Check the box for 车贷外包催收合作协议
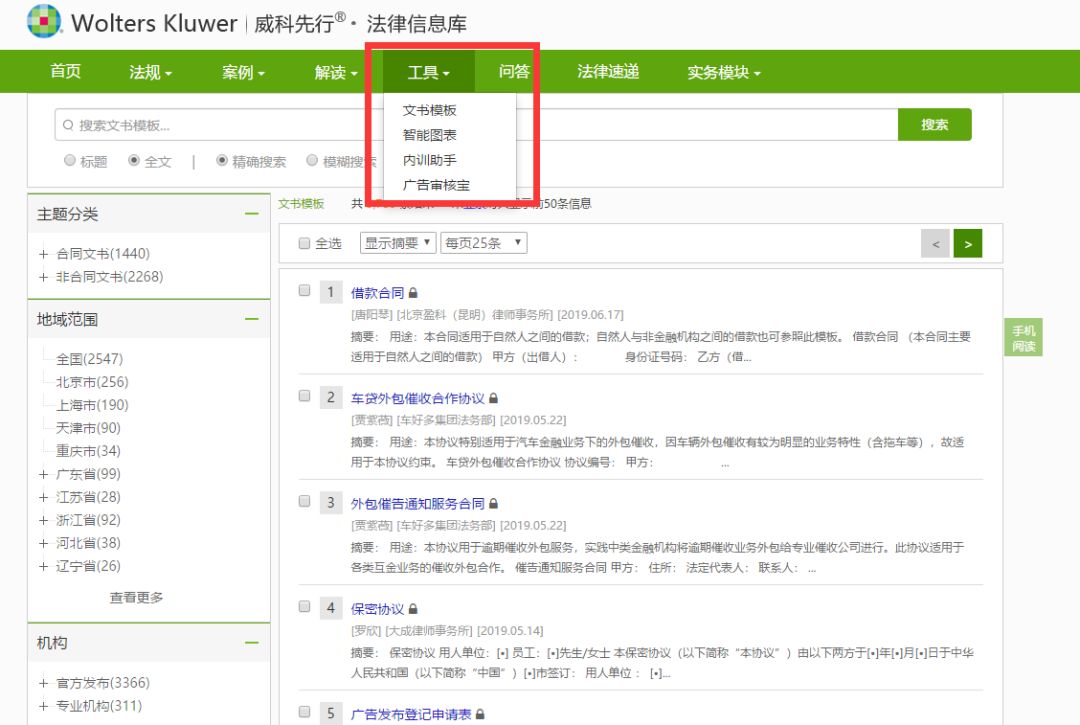This screenshot has height=725, width=1080. pos(305,396)
